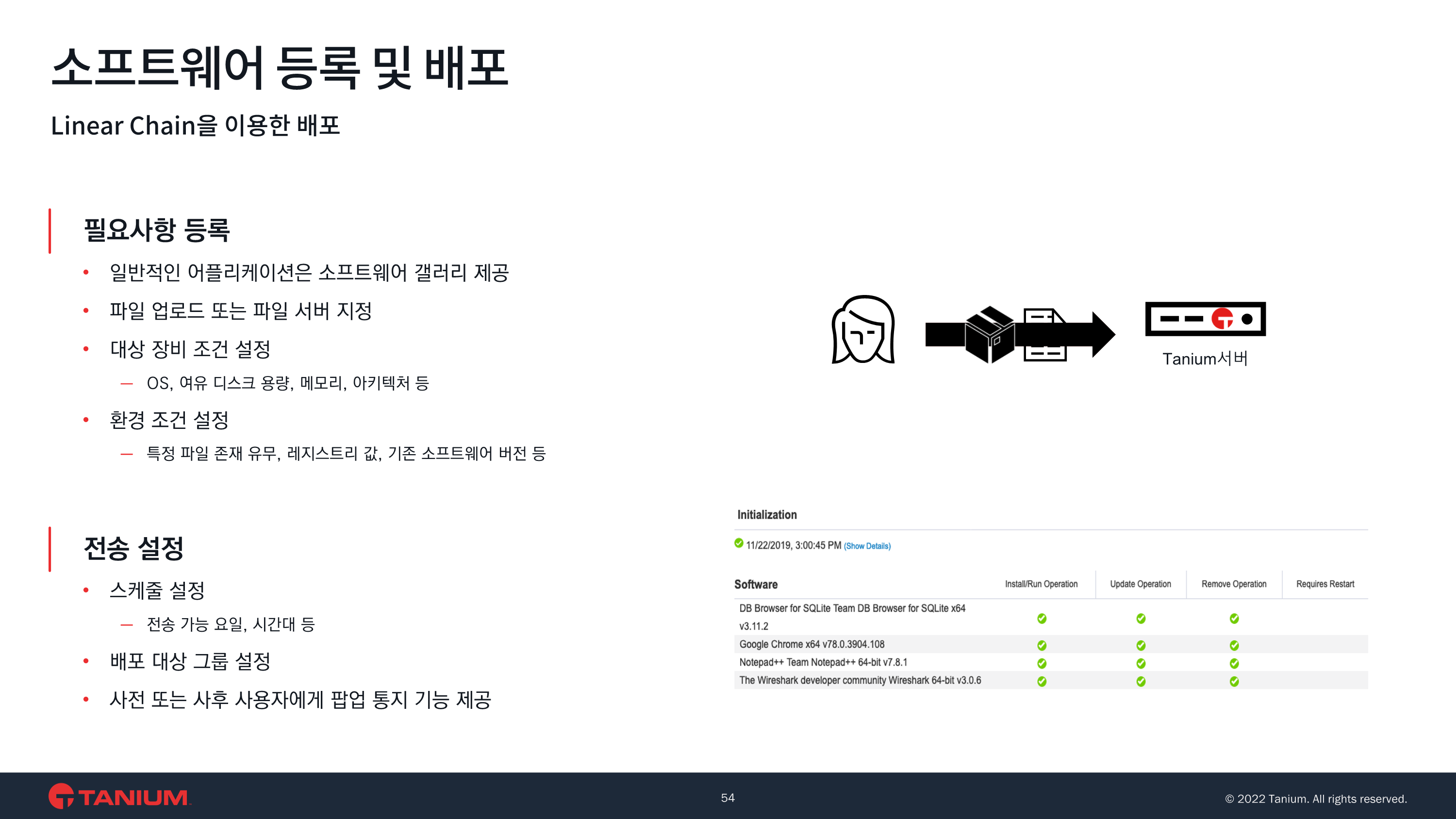Image resolution: width=1456 pixels, height=819 pixels.
Task: Click Notepad++ Update Operation checkmark
Action: 1141,663
